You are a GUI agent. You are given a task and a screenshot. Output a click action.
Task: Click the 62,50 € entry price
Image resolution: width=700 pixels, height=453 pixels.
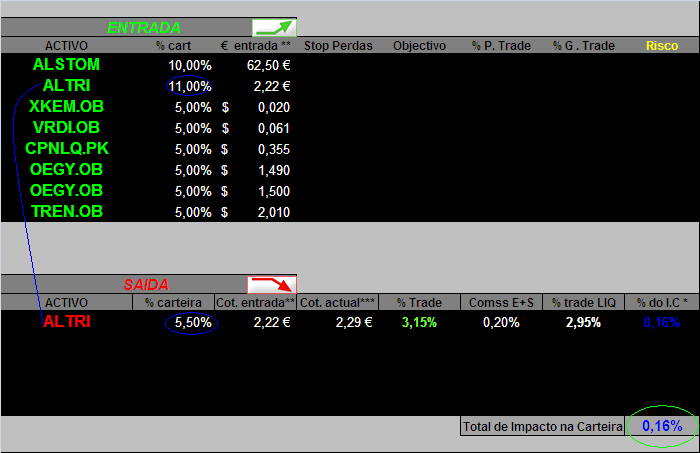tap(268, 66)
